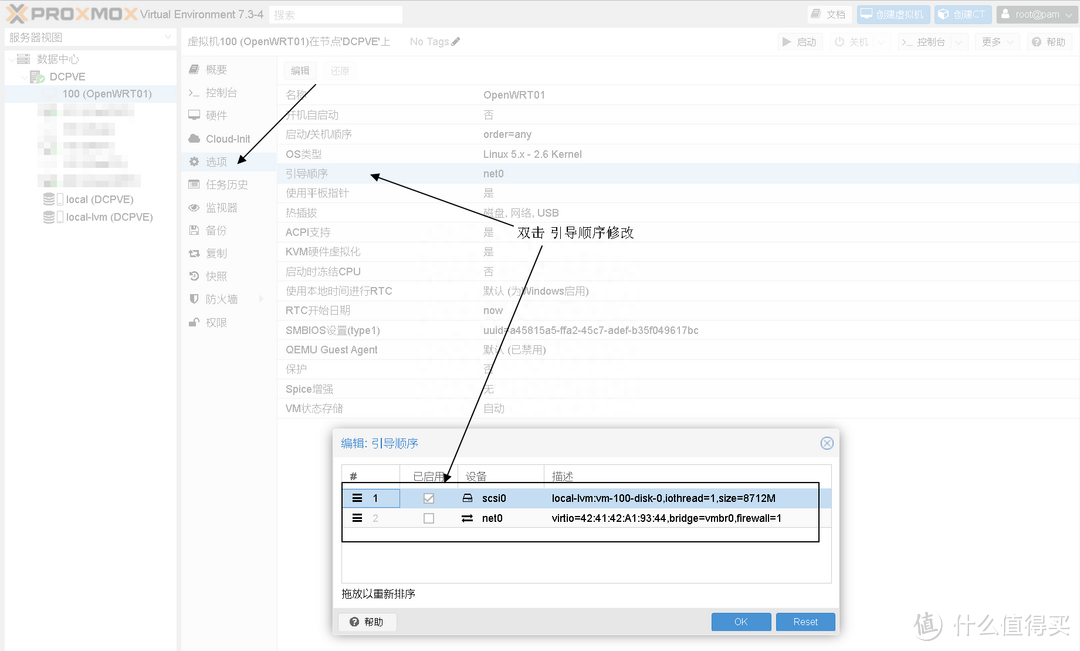Click the 描述 column header
Screen dimensions: 1080x651
(687, 476)
